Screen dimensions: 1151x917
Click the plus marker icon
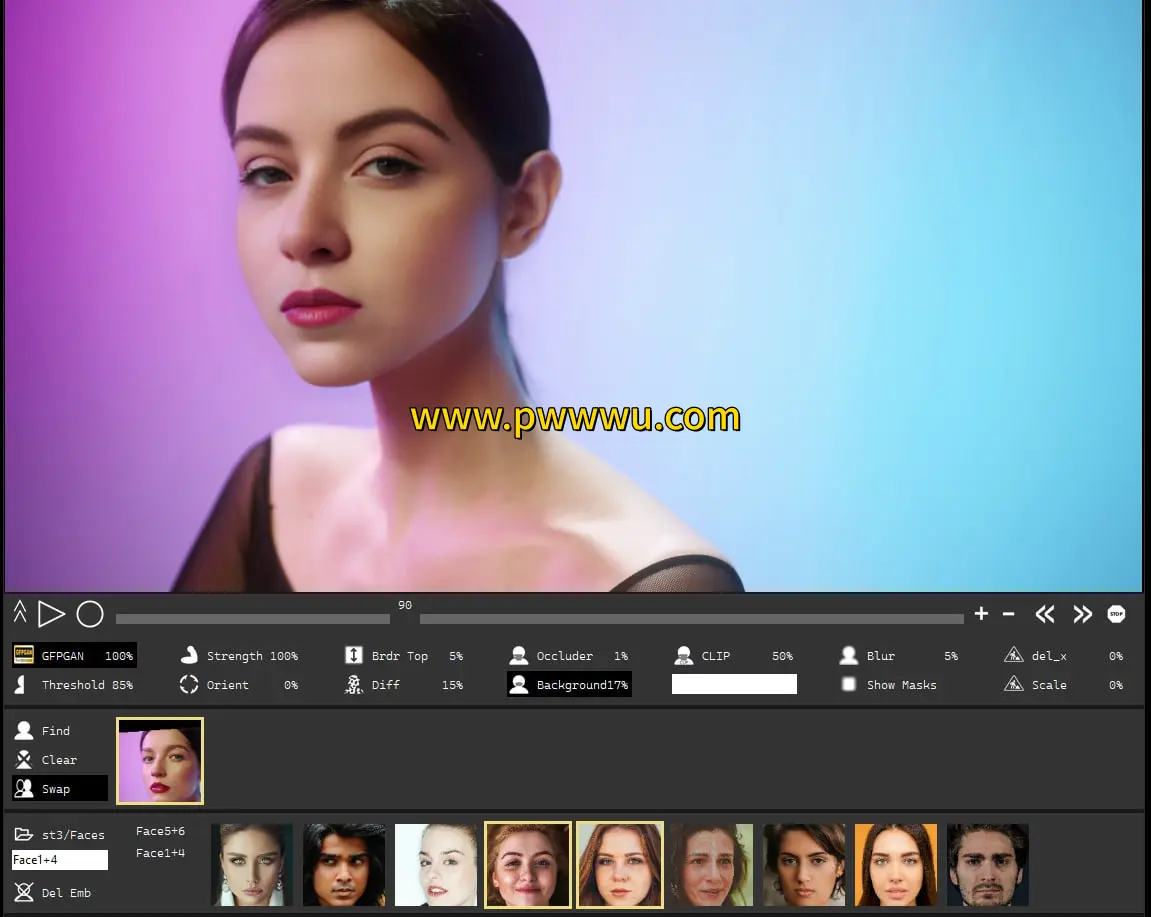[x=981, y=614]
